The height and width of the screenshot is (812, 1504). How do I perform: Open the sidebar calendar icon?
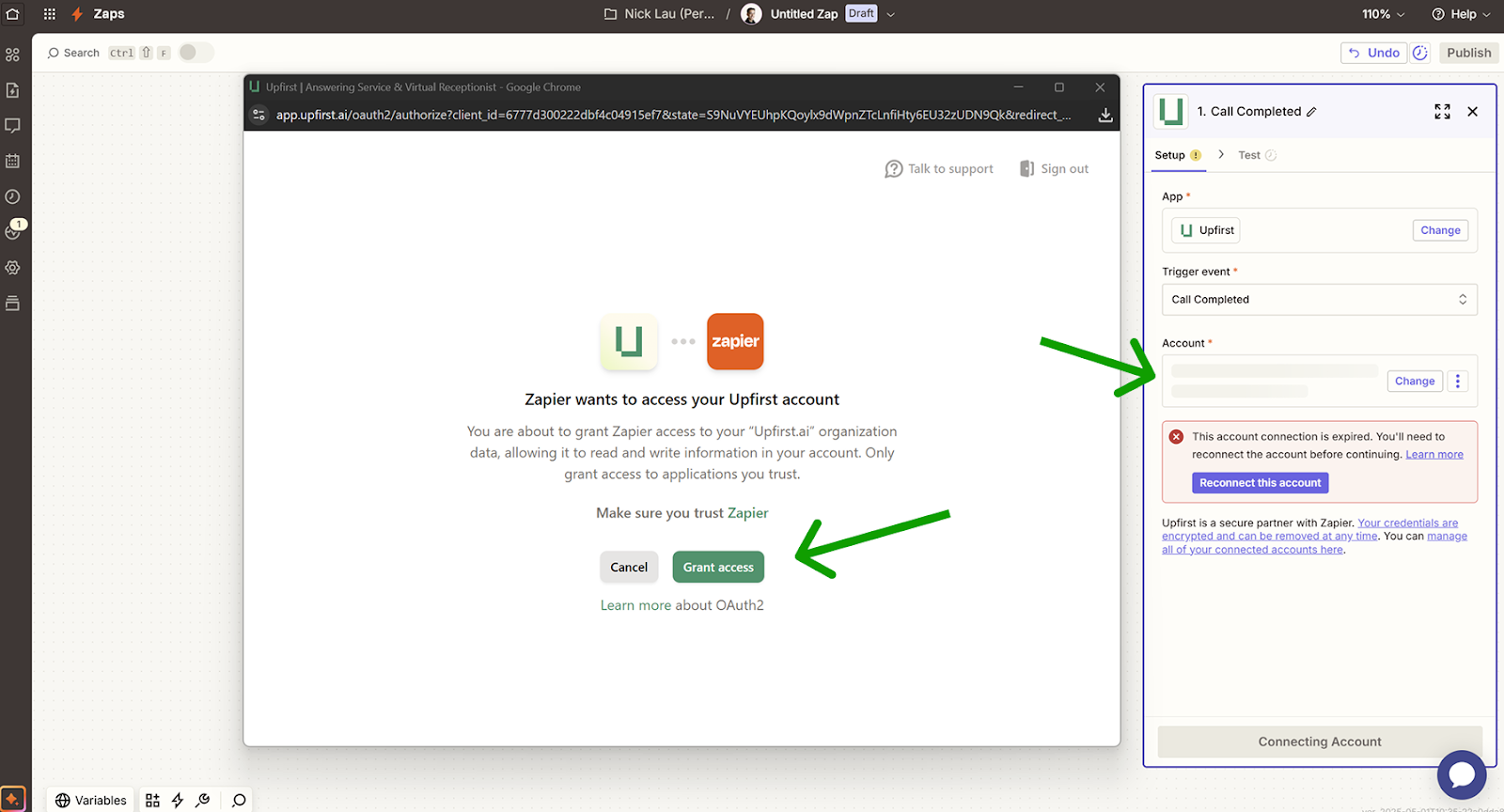[x=12, y=161]
